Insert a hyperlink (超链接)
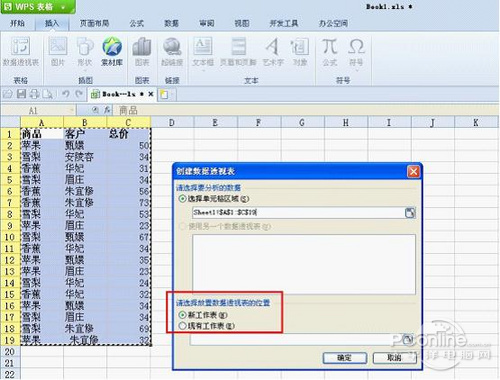This screenshot has height=380, width=500. coord(172,51)
